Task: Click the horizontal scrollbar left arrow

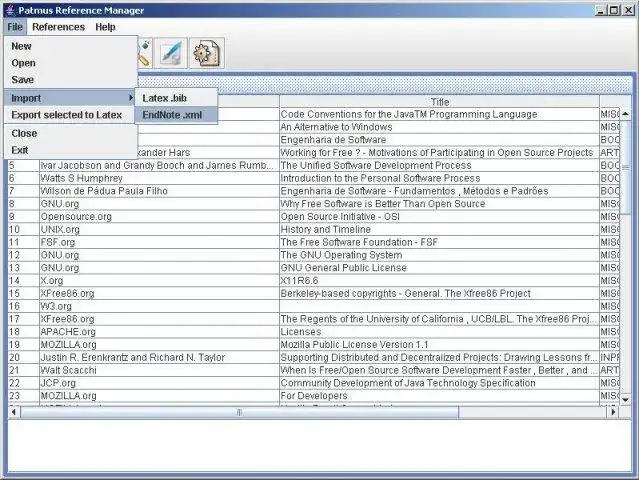Action: tap(14, 412)
